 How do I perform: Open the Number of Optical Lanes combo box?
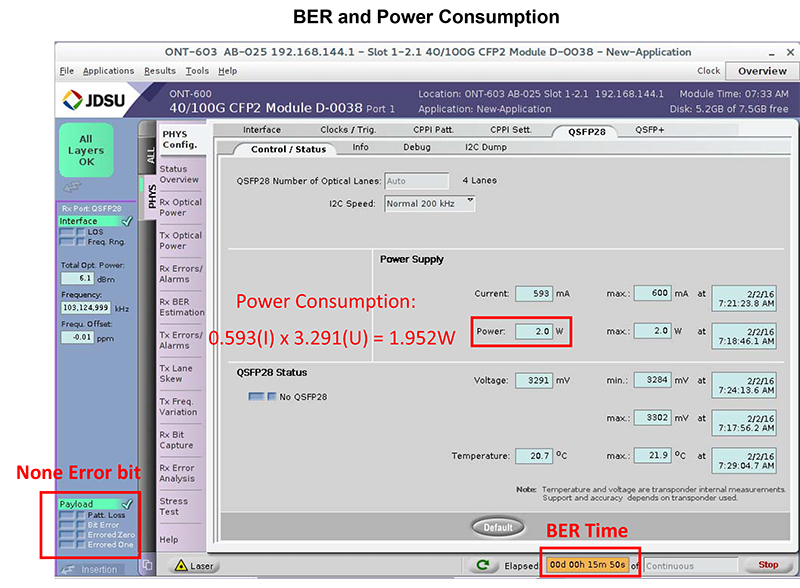click(x=416, y=181)
